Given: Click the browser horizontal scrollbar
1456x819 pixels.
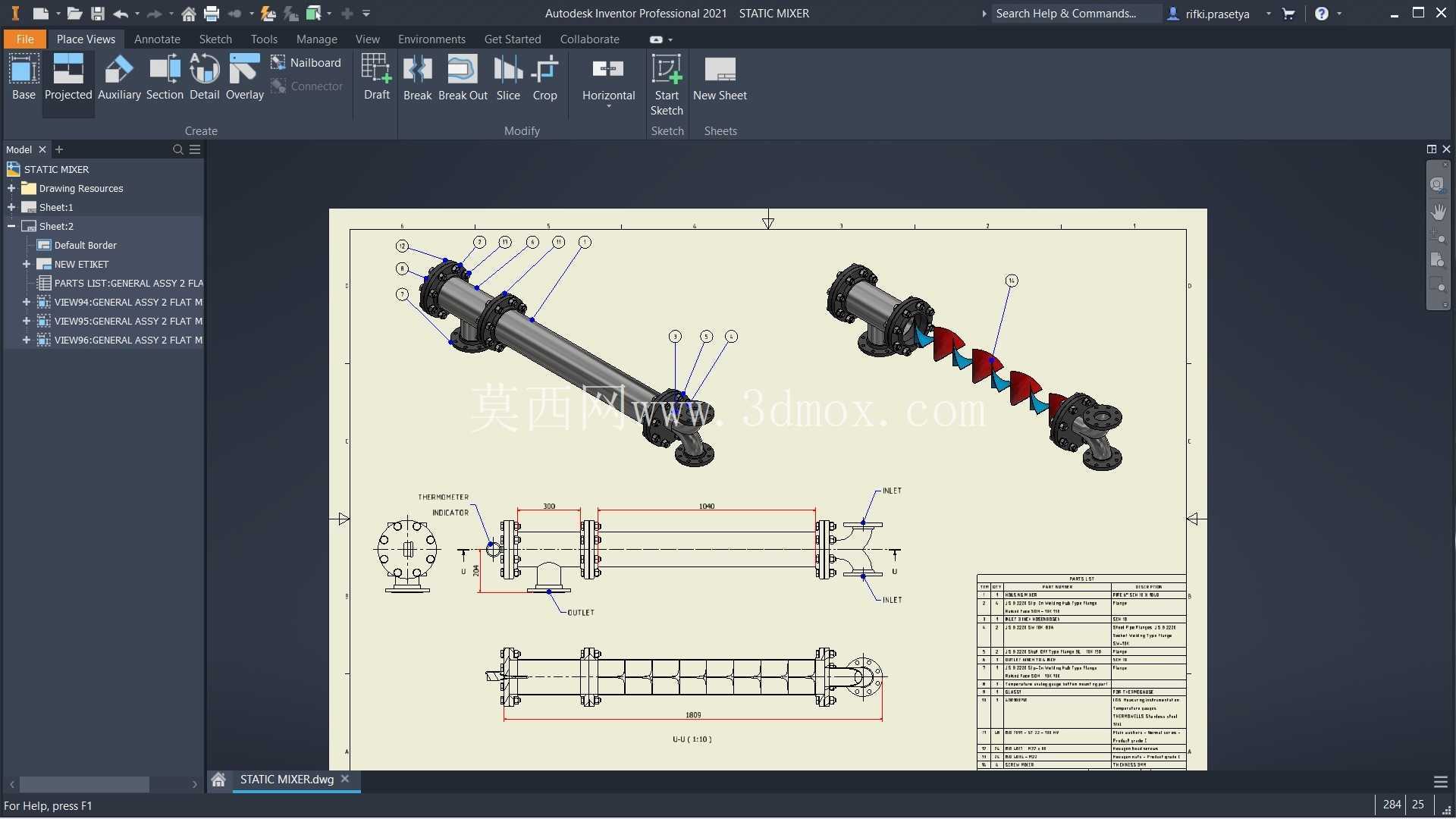Looking at the screenshot, I should coord(84,784).
